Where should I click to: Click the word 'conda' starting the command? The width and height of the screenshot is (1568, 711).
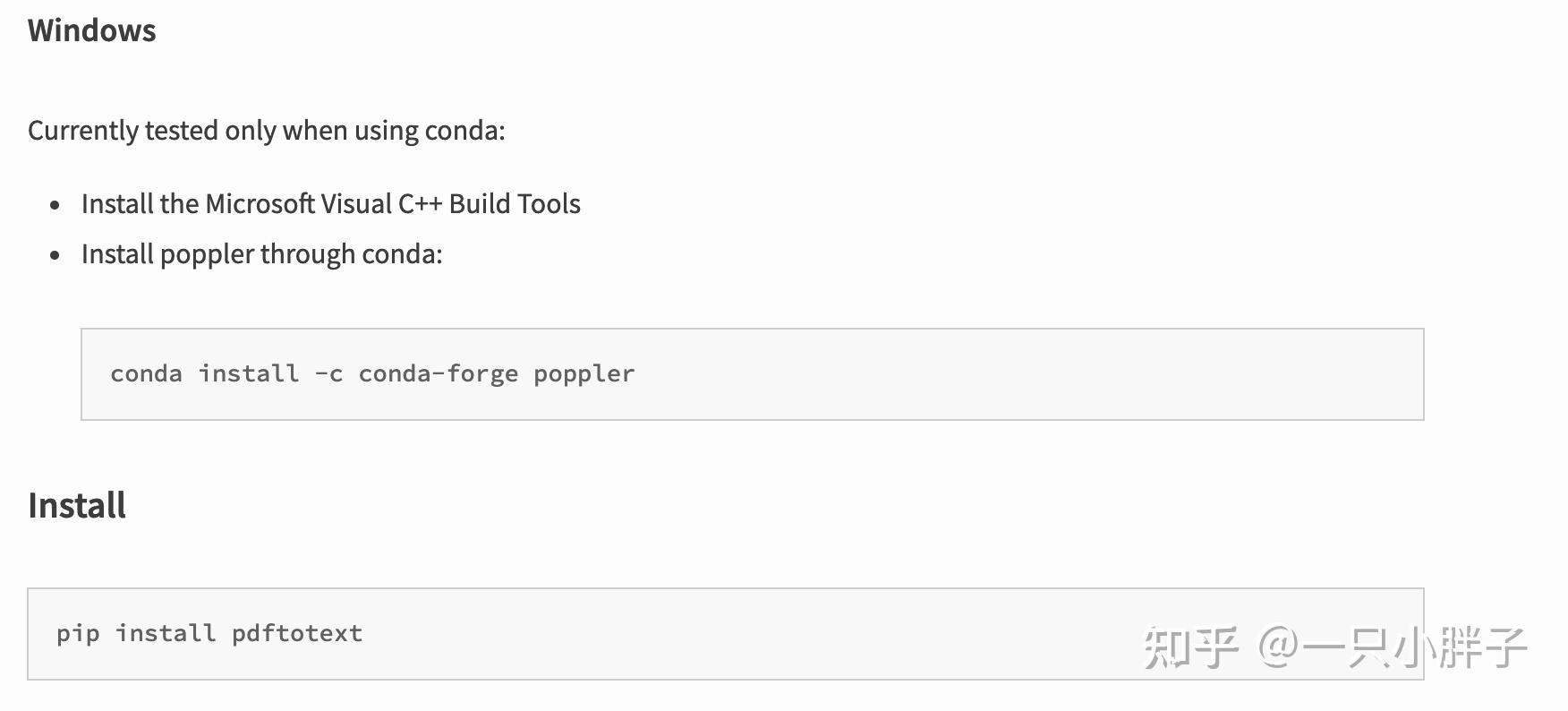tap(146, 373)
